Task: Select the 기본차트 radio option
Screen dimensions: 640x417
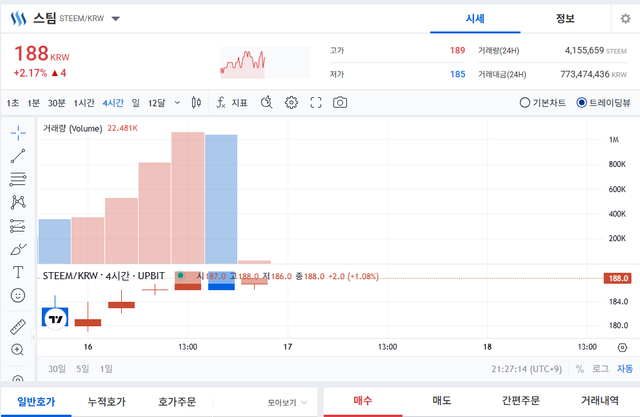Action: pyautogui.click(x=542, y=102)
